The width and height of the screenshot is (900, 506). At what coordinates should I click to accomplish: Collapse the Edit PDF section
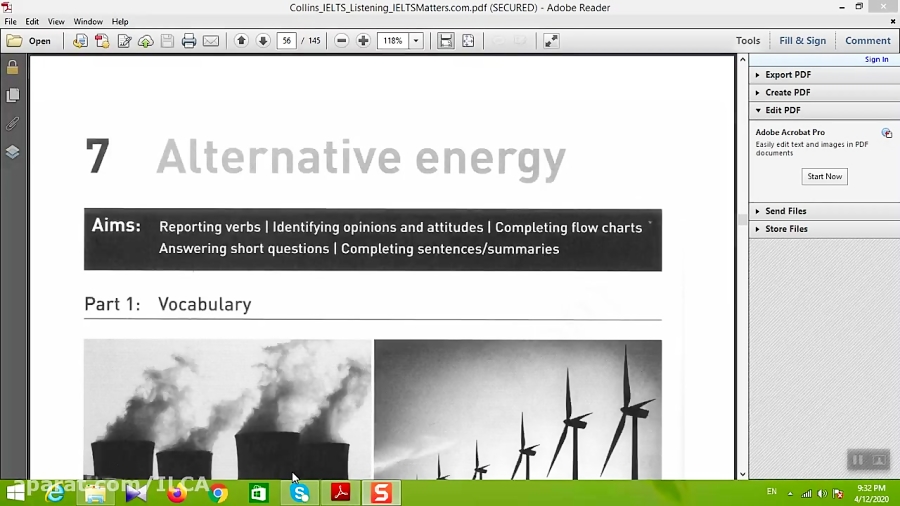(782, 110)
